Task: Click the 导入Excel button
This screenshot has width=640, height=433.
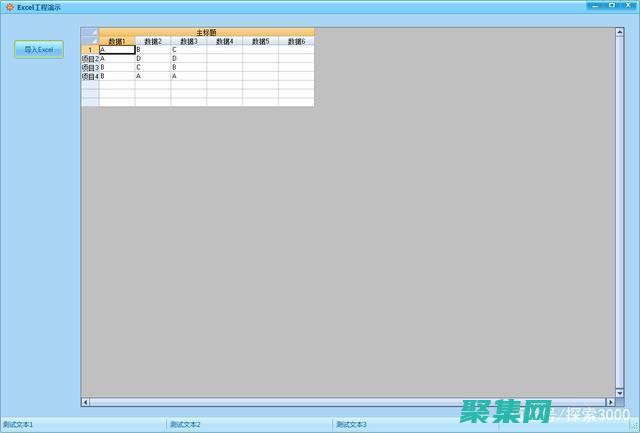Action: point(38,49)
